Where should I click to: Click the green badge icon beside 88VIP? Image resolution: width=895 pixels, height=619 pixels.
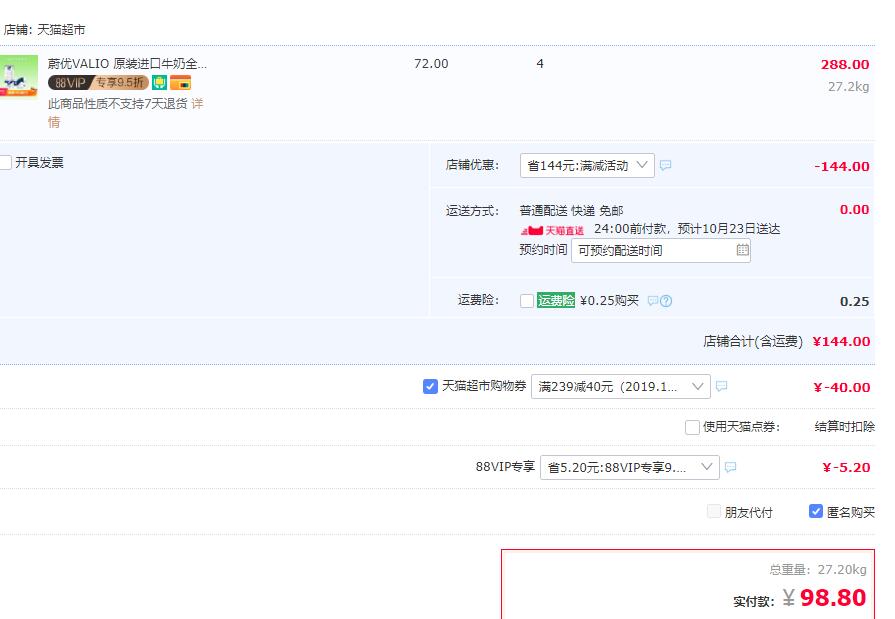159,83
